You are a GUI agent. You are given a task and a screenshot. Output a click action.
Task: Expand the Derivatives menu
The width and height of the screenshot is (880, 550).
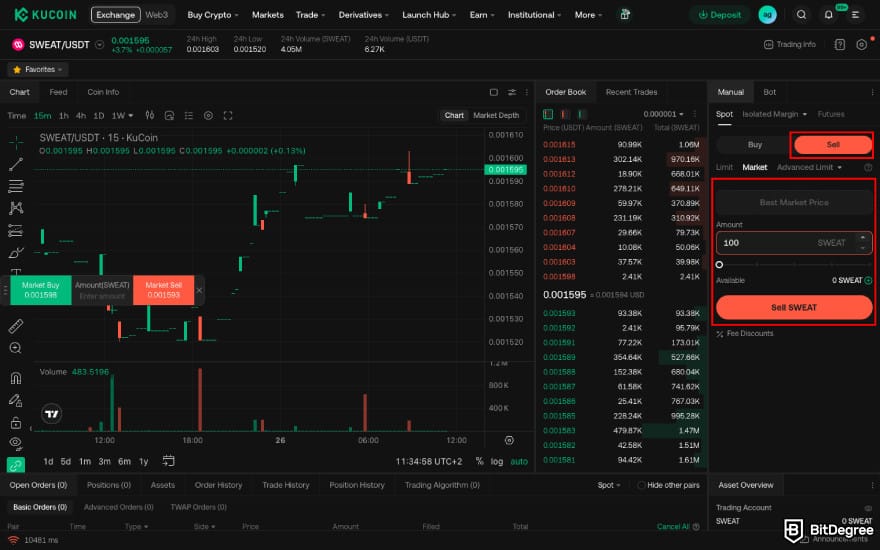click(363, 15)
